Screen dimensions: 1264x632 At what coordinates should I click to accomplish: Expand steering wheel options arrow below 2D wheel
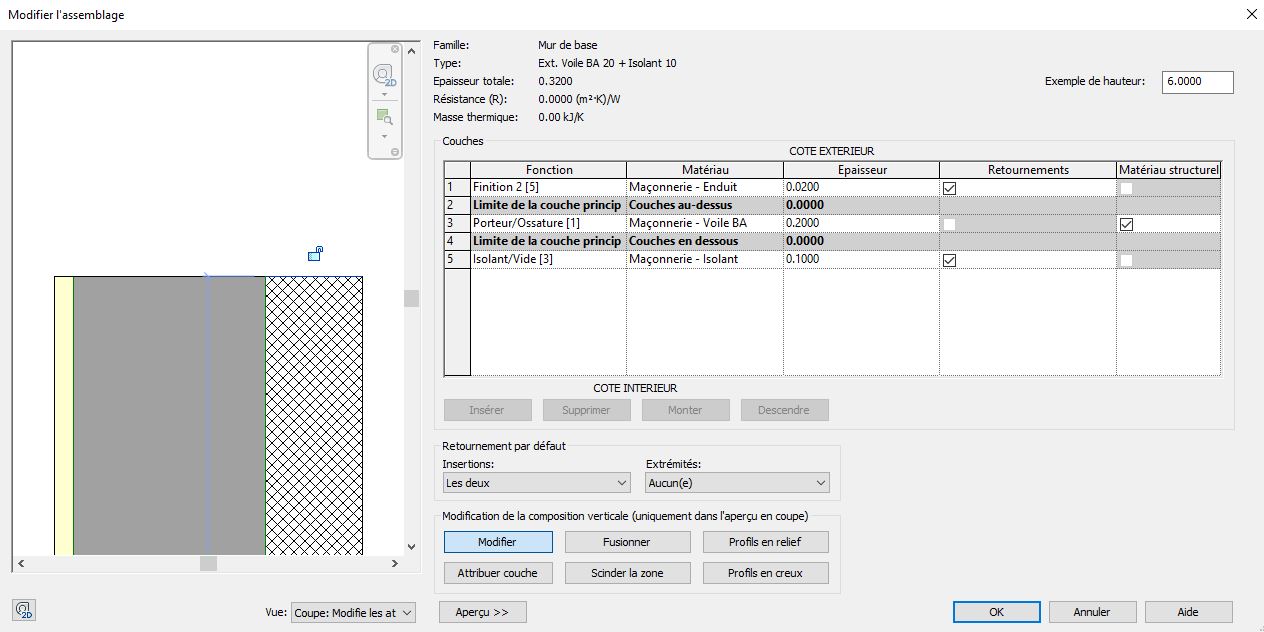click(385, 94)
